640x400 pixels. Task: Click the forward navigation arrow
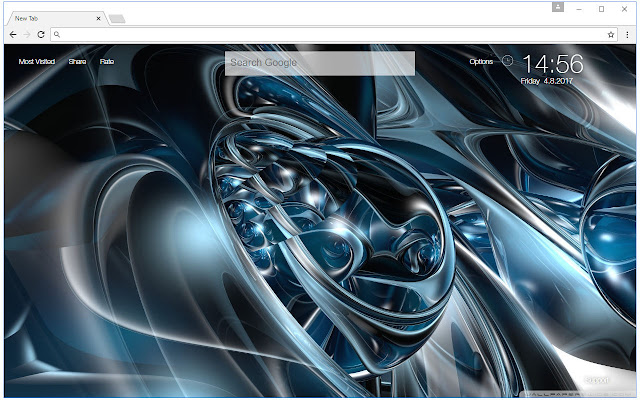(27, 35)
